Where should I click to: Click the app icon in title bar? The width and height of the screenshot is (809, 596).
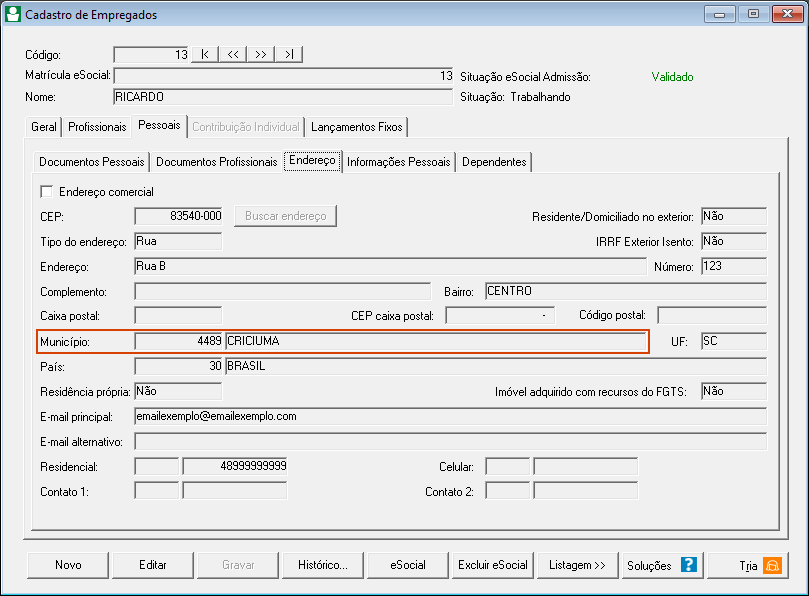(x=14, y=15)
